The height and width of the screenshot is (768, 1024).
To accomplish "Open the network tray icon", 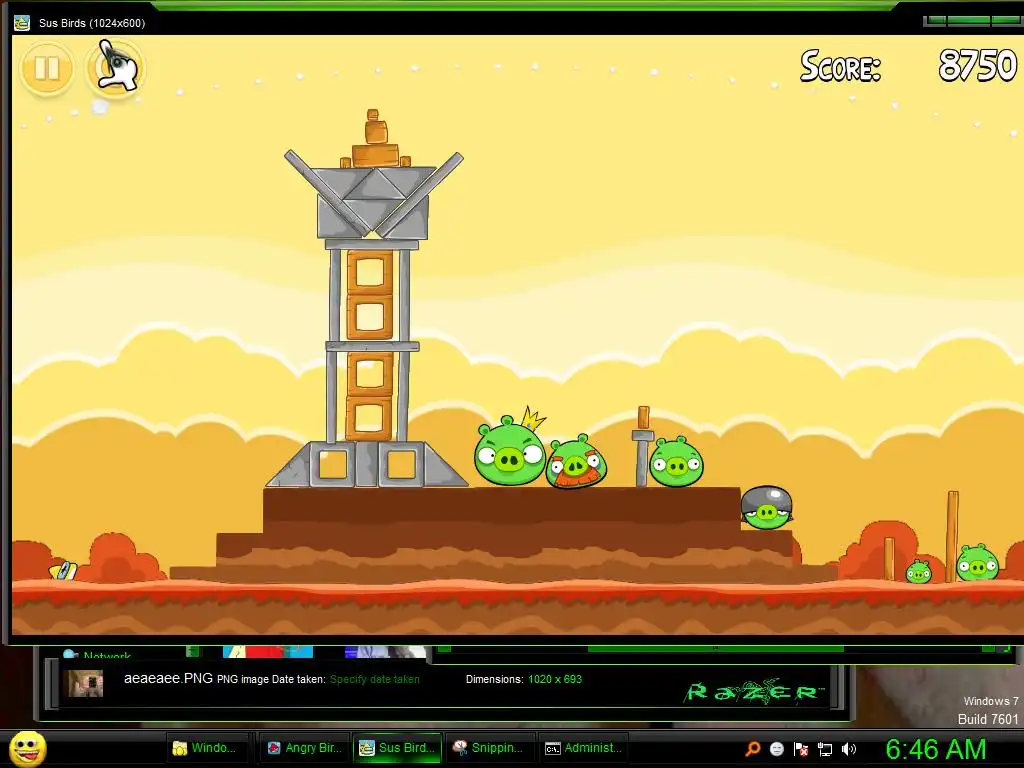I will [825, 749].
